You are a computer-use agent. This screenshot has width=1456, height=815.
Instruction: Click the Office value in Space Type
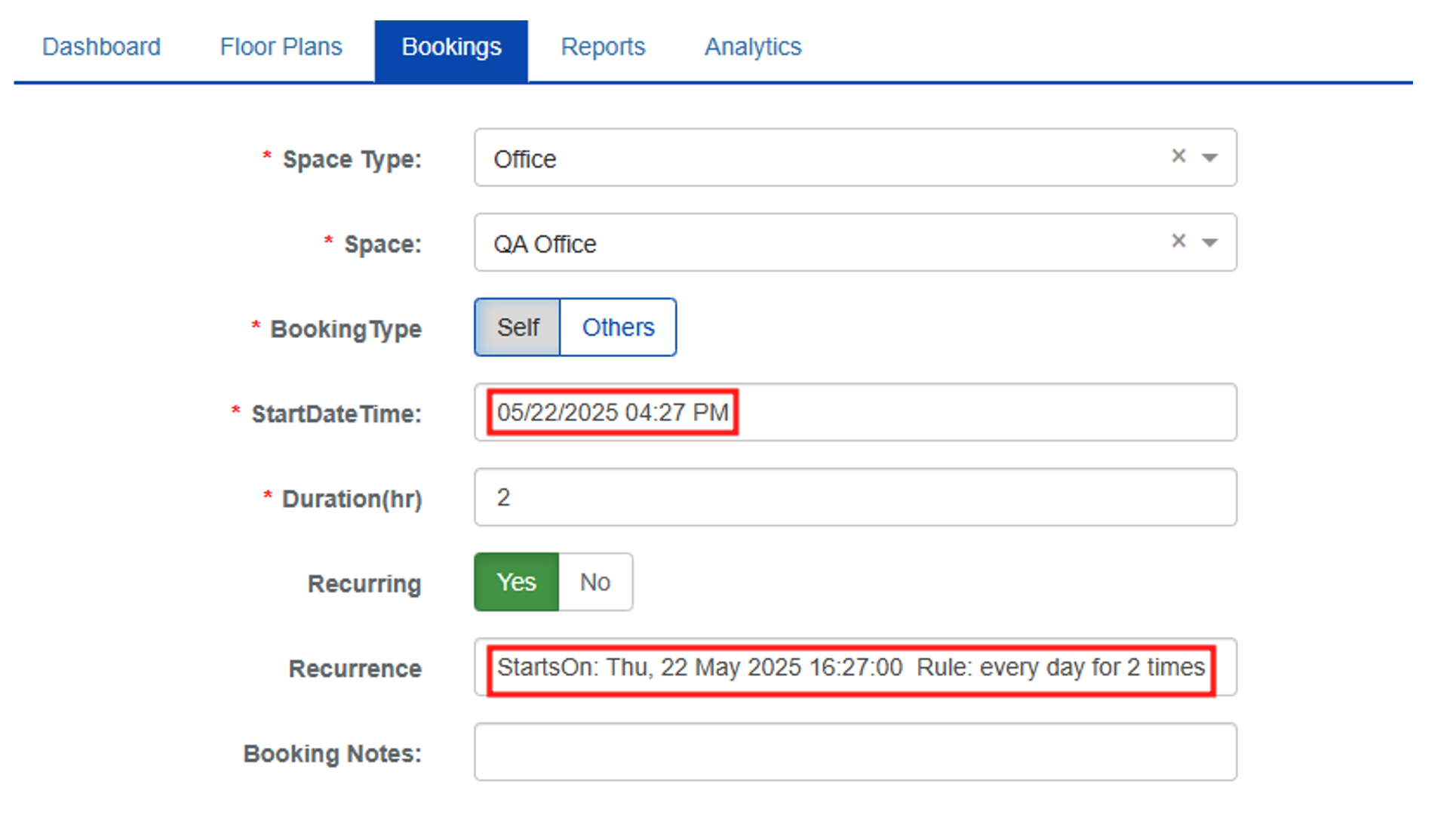[x=525, y=158]
